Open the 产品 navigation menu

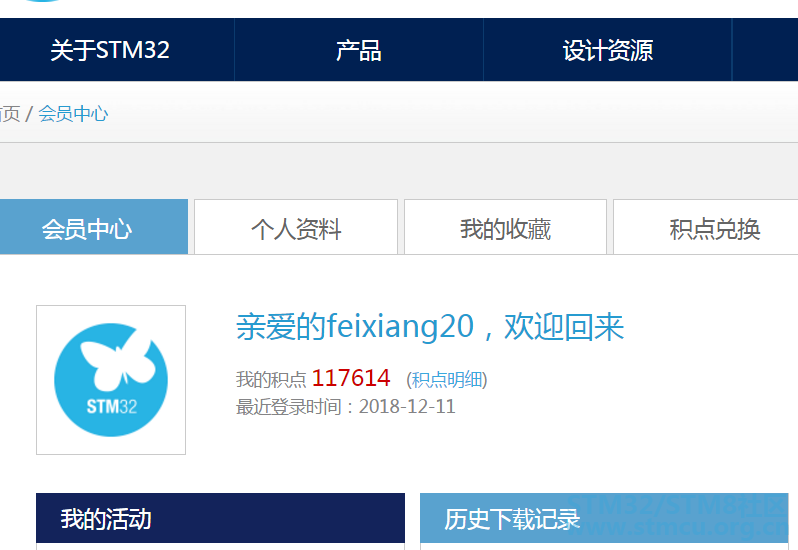[x=359, y=50]
